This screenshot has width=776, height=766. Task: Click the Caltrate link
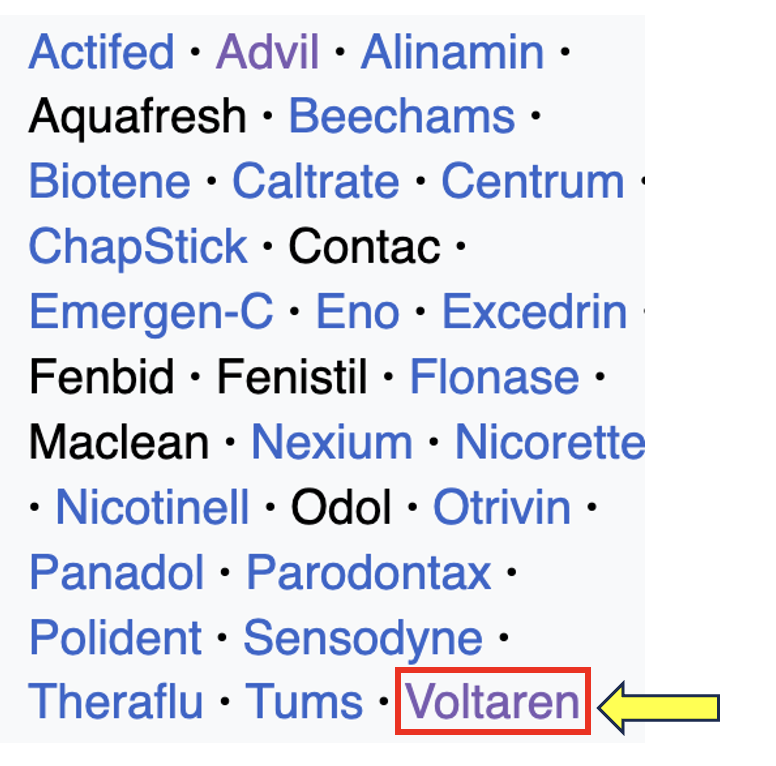[x=315, y=182]
